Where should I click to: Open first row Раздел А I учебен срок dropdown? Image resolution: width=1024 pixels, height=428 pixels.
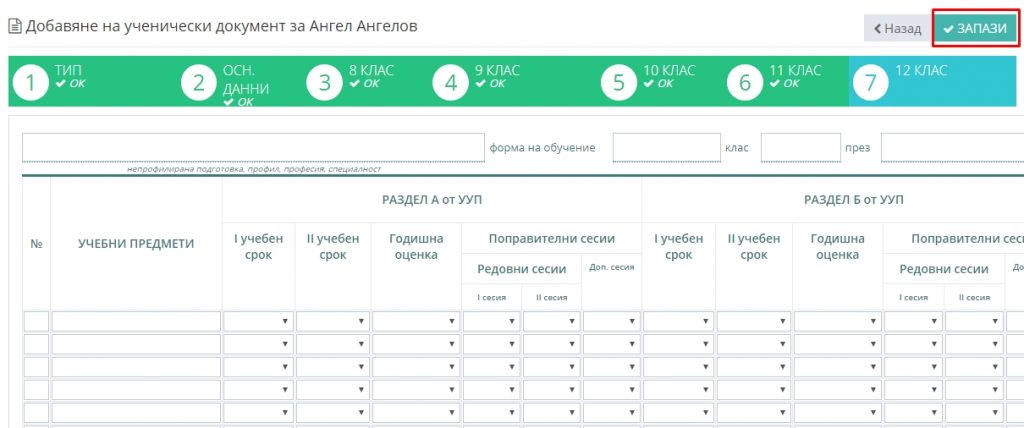coord(258,321)
